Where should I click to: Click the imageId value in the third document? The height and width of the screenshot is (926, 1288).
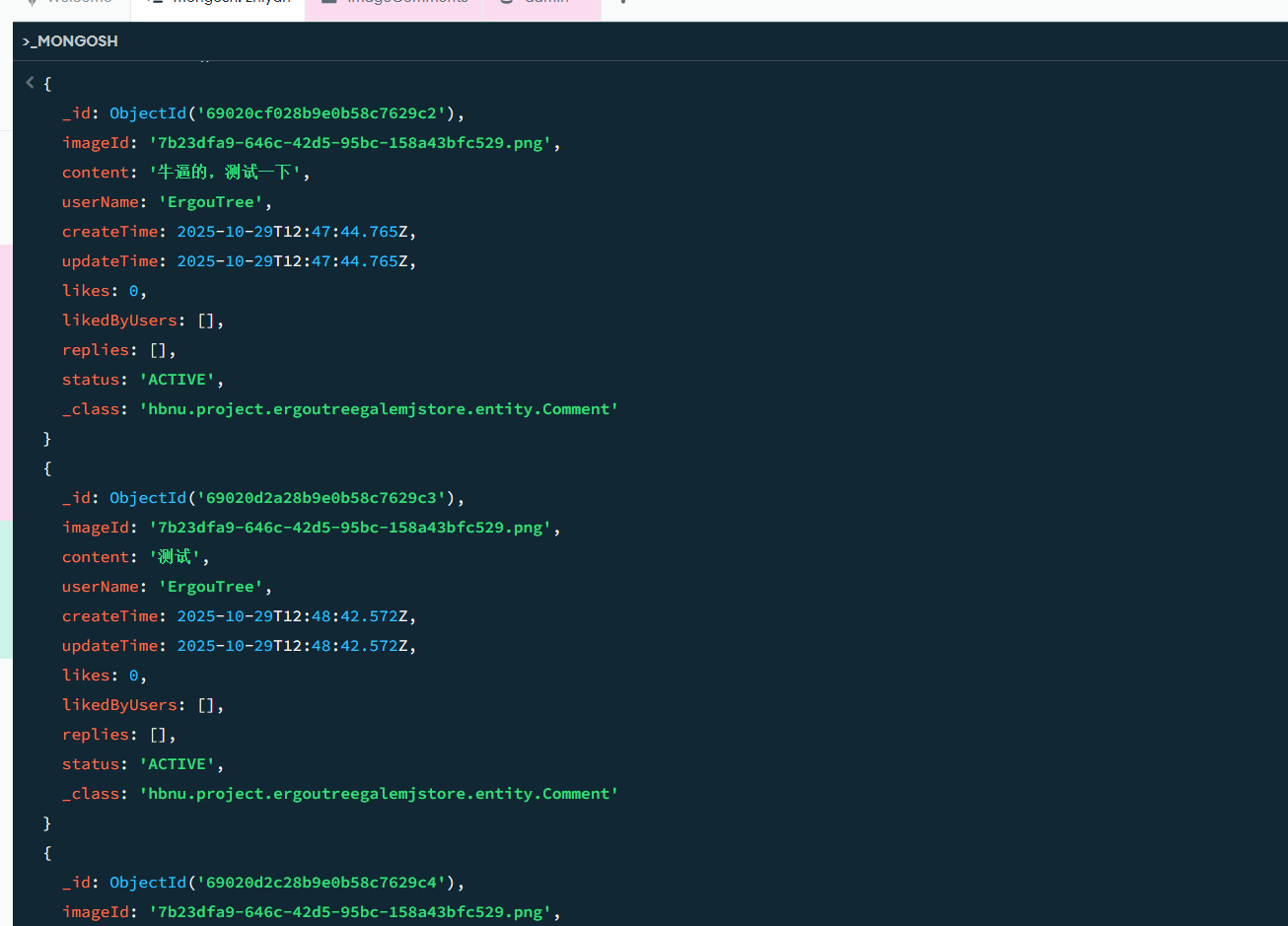(350, 912)
